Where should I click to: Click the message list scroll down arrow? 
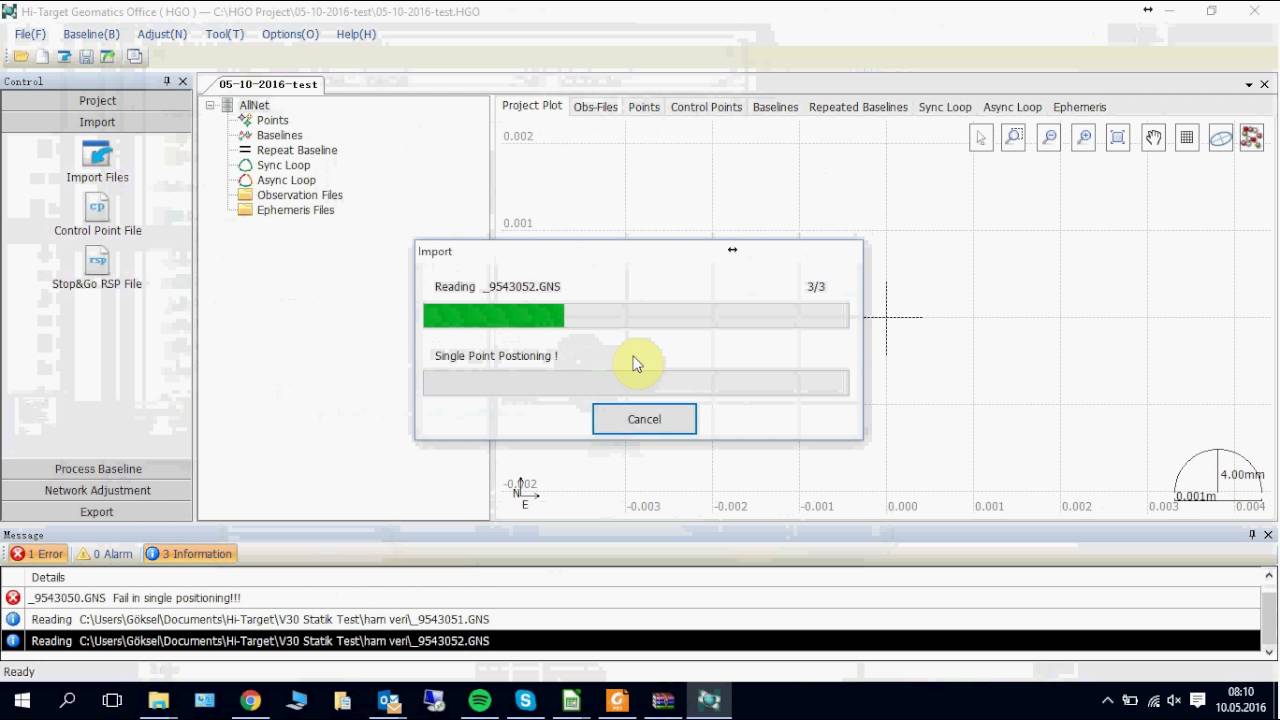(x=1270, y=651)
